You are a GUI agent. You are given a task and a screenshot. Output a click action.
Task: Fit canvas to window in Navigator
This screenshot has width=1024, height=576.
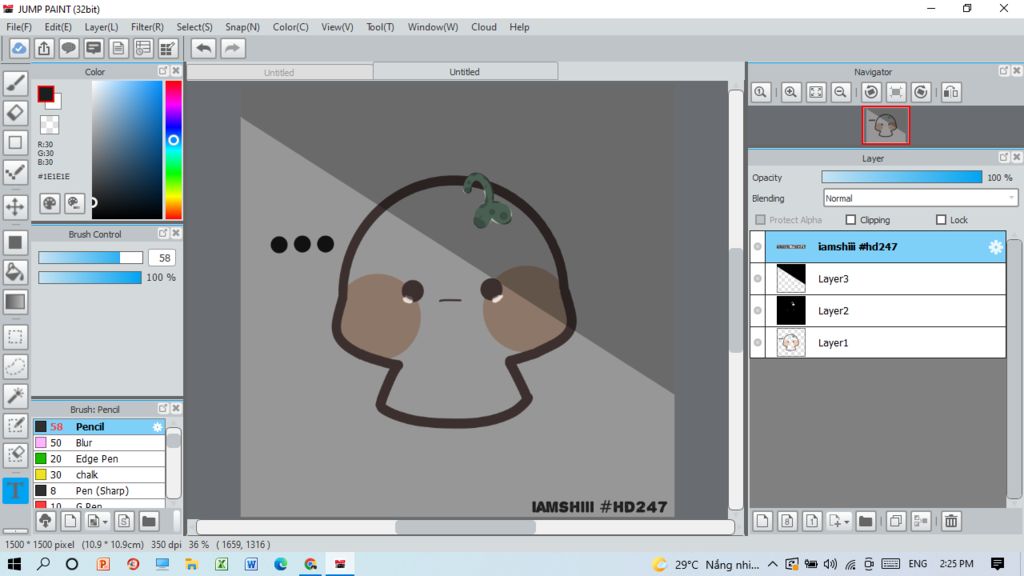(816, 92)
